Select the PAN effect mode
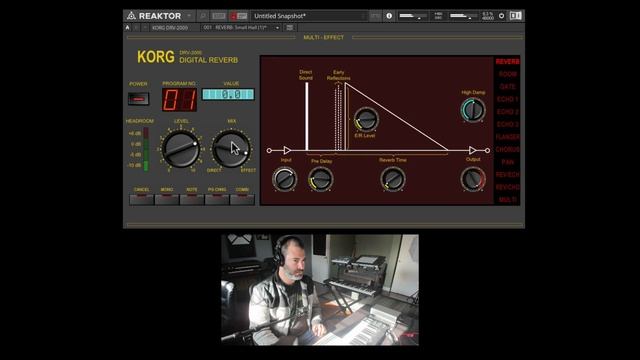 507,162
